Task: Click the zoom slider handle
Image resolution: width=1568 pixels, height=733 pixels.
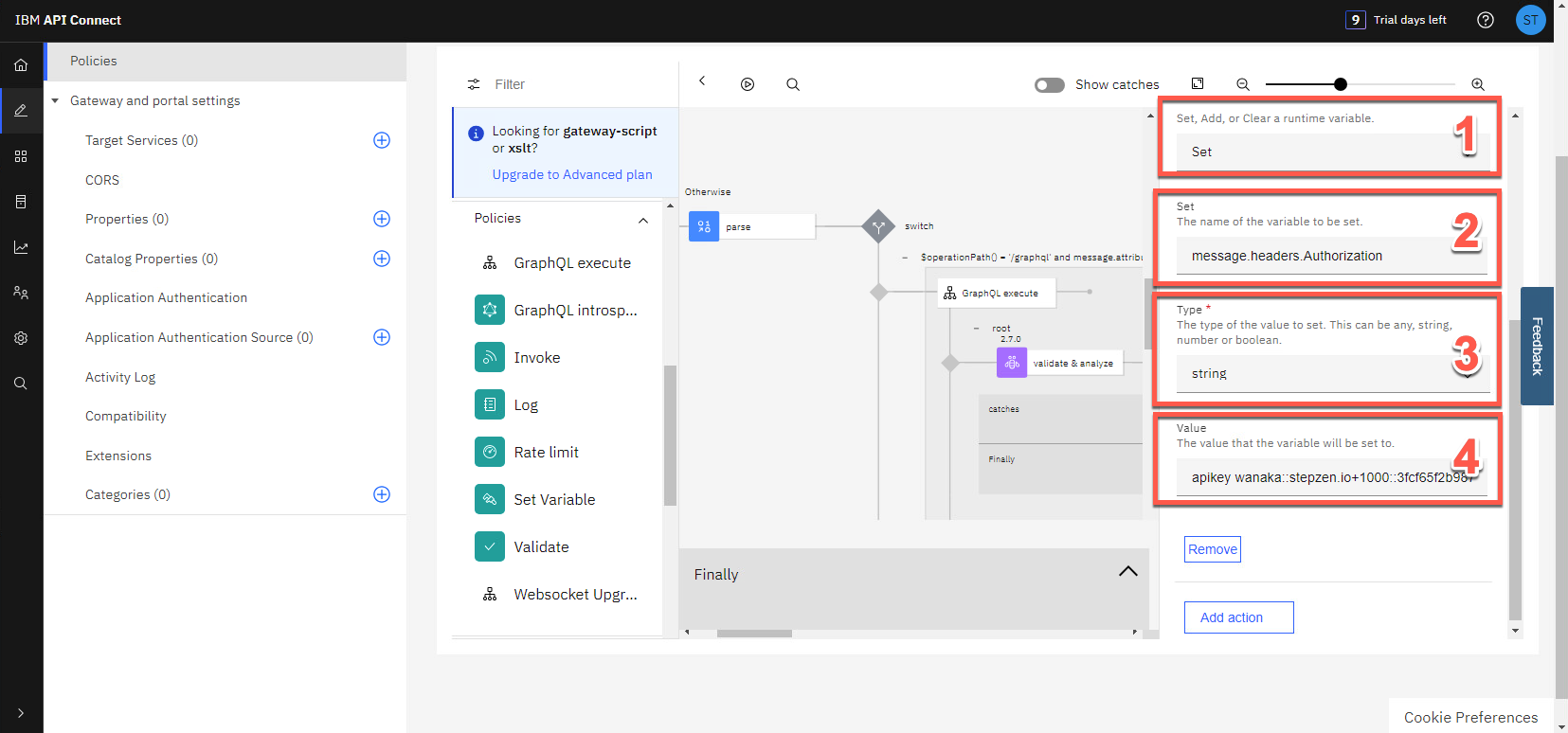Action: (1340, 84)
